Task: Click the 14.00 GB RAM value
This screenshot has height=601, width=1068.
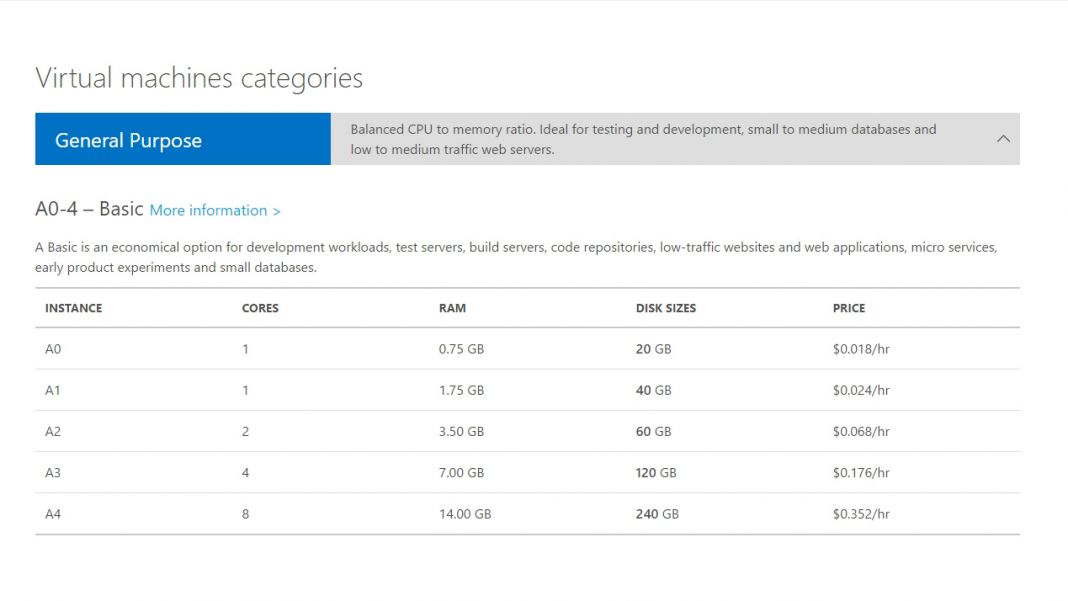Action: pyautogui.click(x=464, y=514)
